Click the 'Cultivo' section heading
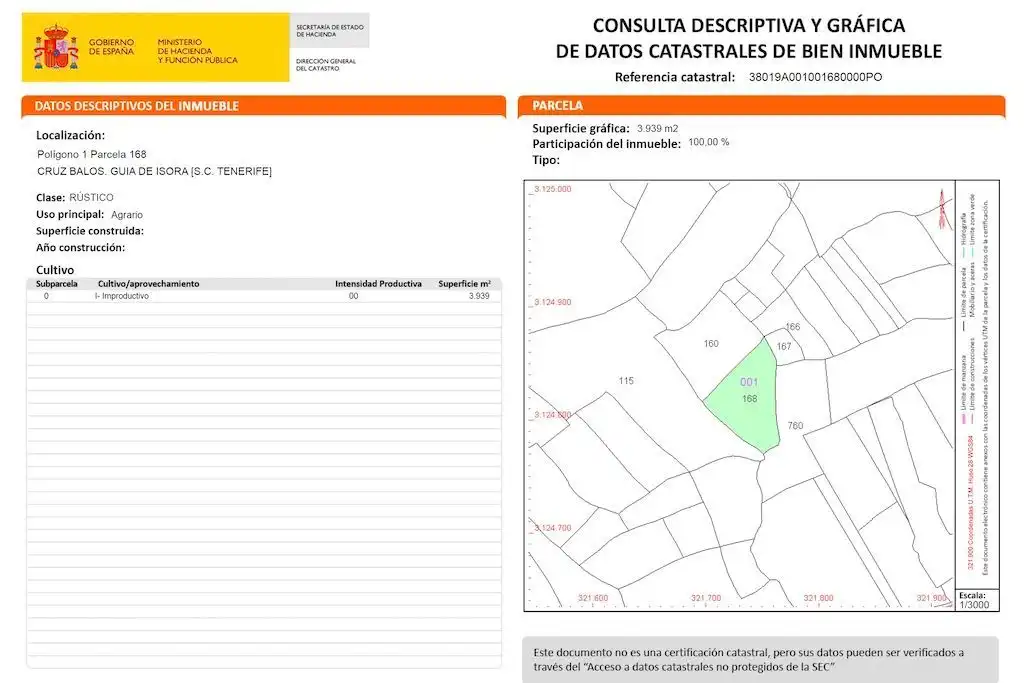 (55, 270)
